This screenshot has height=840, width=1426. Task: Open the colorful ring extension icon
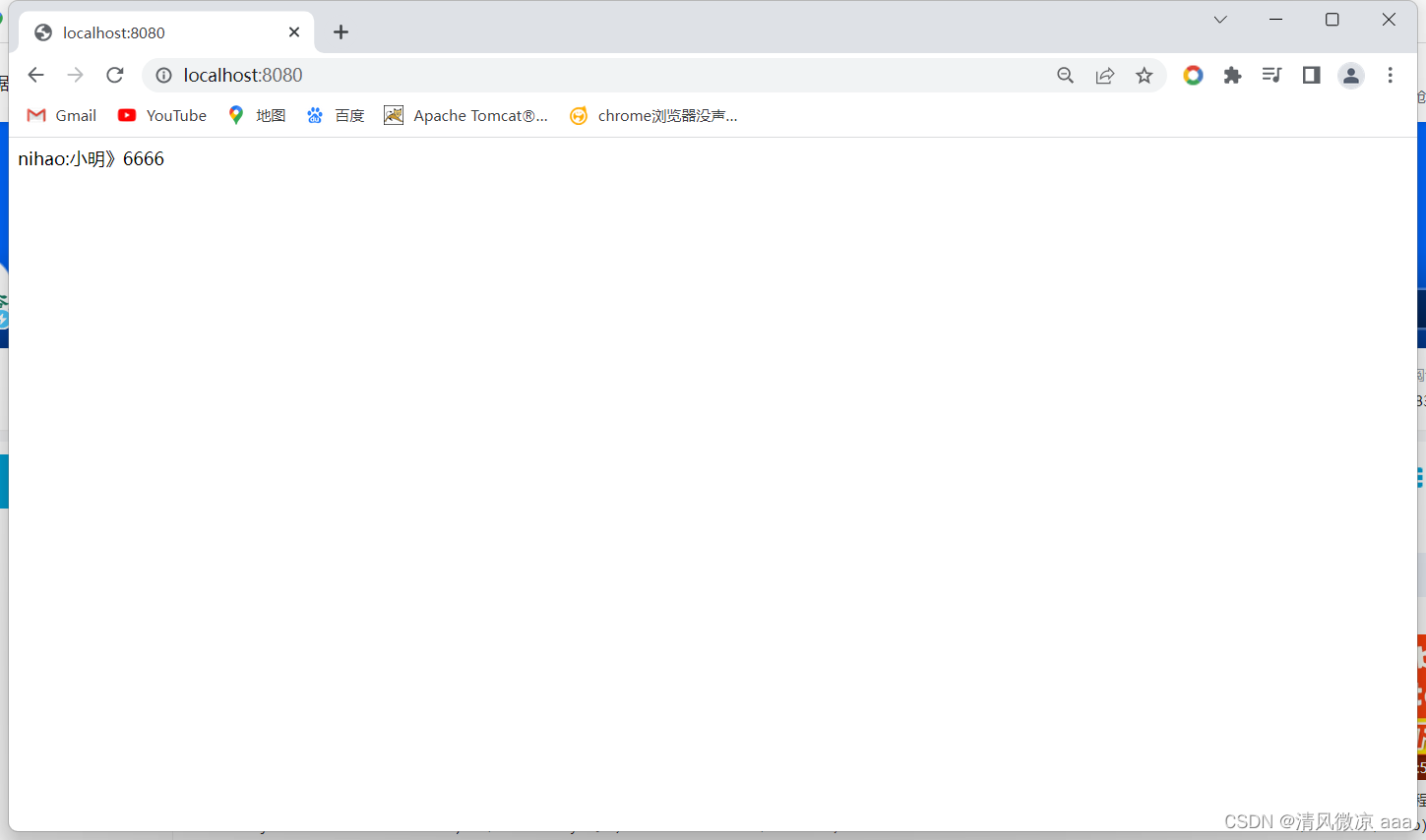(x=1193, y=75)
